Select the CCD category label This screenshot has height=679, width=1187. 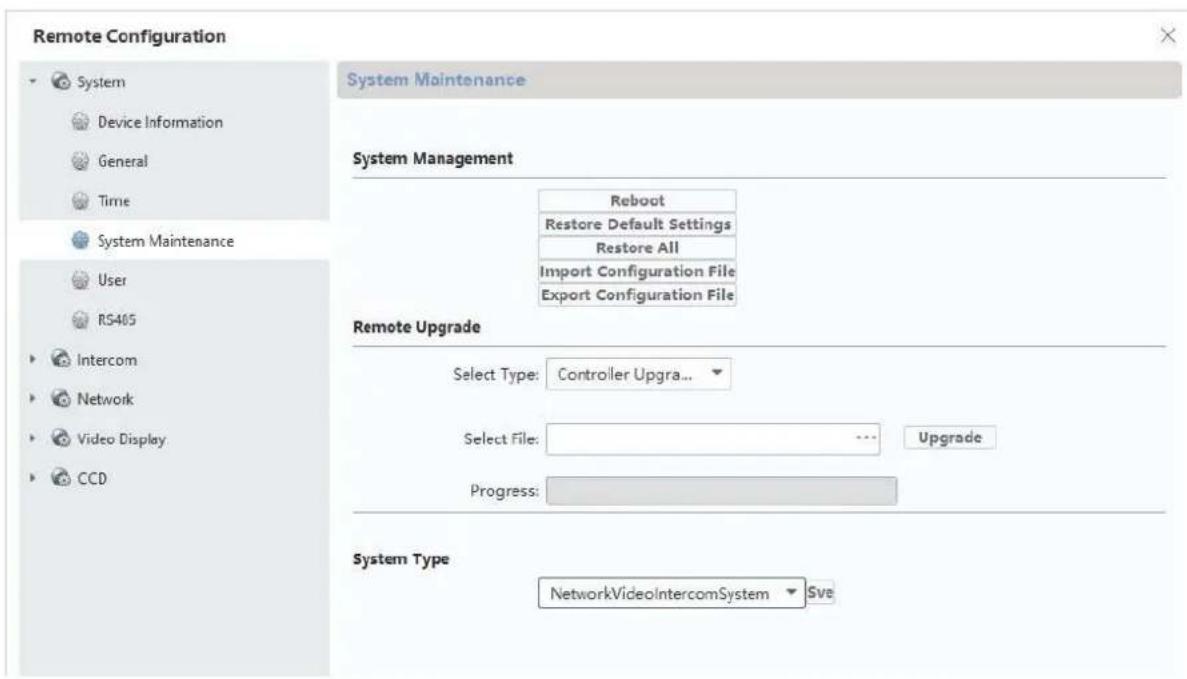pyautogui.click(x=92, y=478)
